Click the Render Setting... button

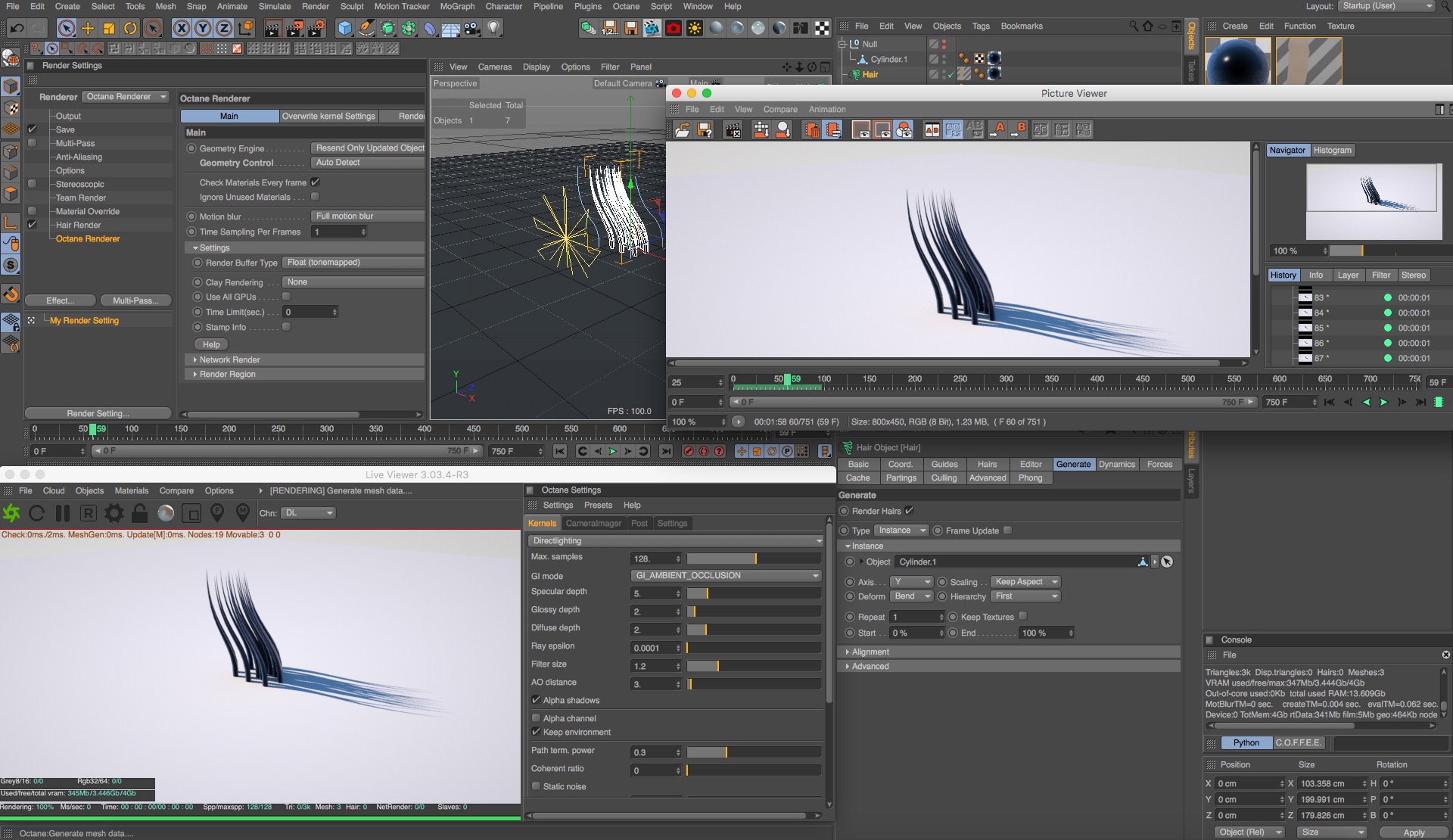pyautogui.click(x=98, y=413)
